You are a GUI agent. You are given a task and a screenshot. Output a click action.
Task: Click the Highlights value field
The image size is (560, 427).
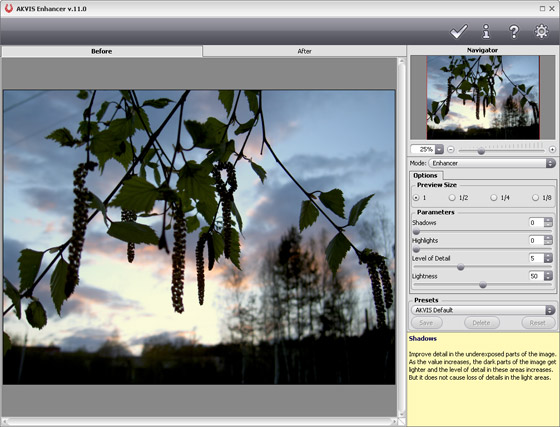click(536, 240)
